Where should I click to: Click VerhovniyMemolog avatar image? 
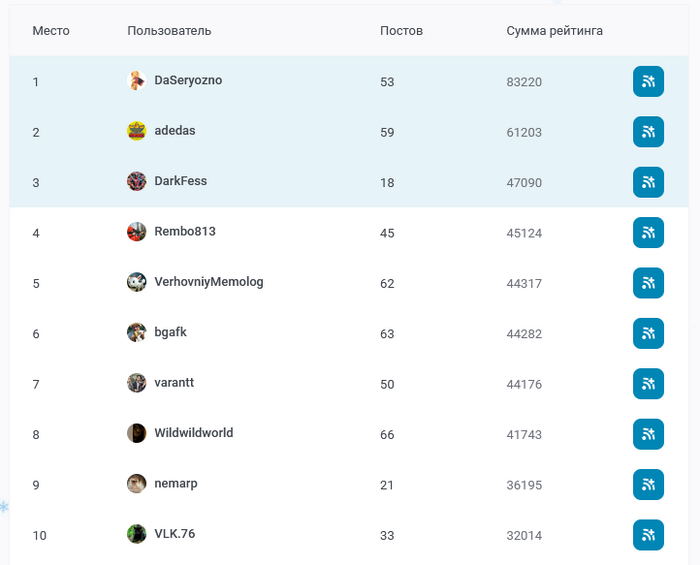coord(137,282)
